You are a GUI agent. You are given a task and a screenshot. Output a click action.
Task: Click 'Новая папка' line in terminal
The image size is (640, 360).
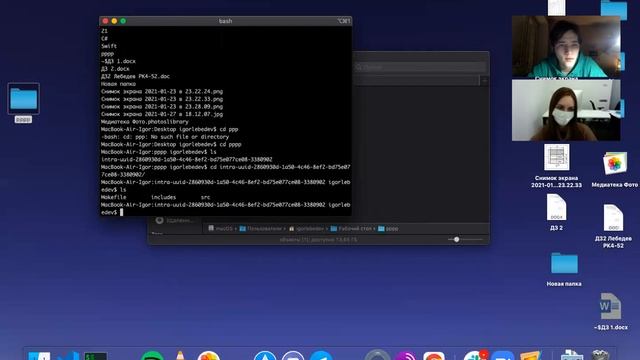point(118,84)
